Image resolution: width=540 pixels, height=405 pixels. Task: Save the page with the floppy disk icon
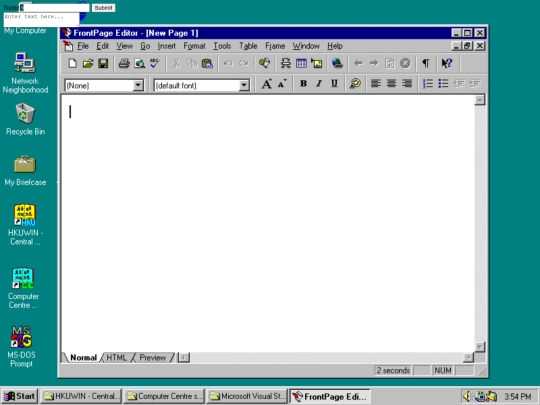(x=103, y=63)
